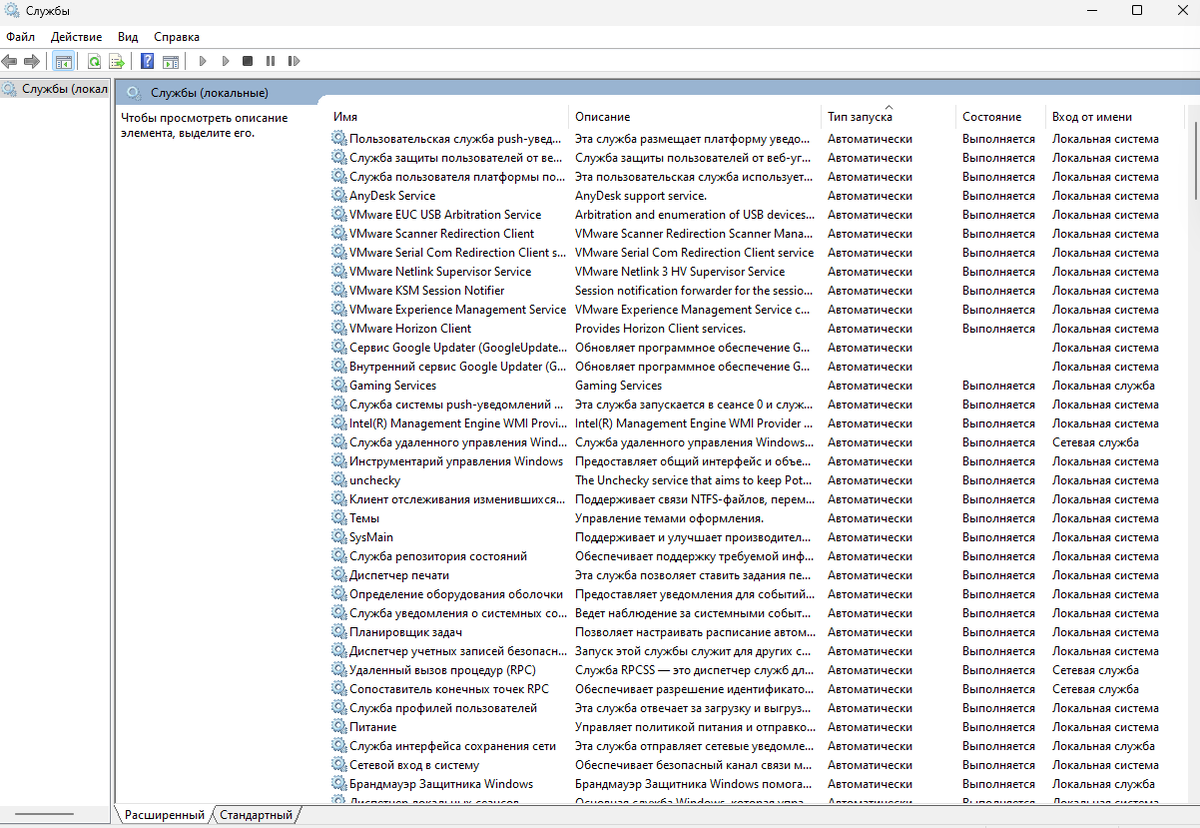The width and height of the screenshot is (1200, 828).
Task: Select the AnyDesk Service row name
Action: click(x=392, y=196)
